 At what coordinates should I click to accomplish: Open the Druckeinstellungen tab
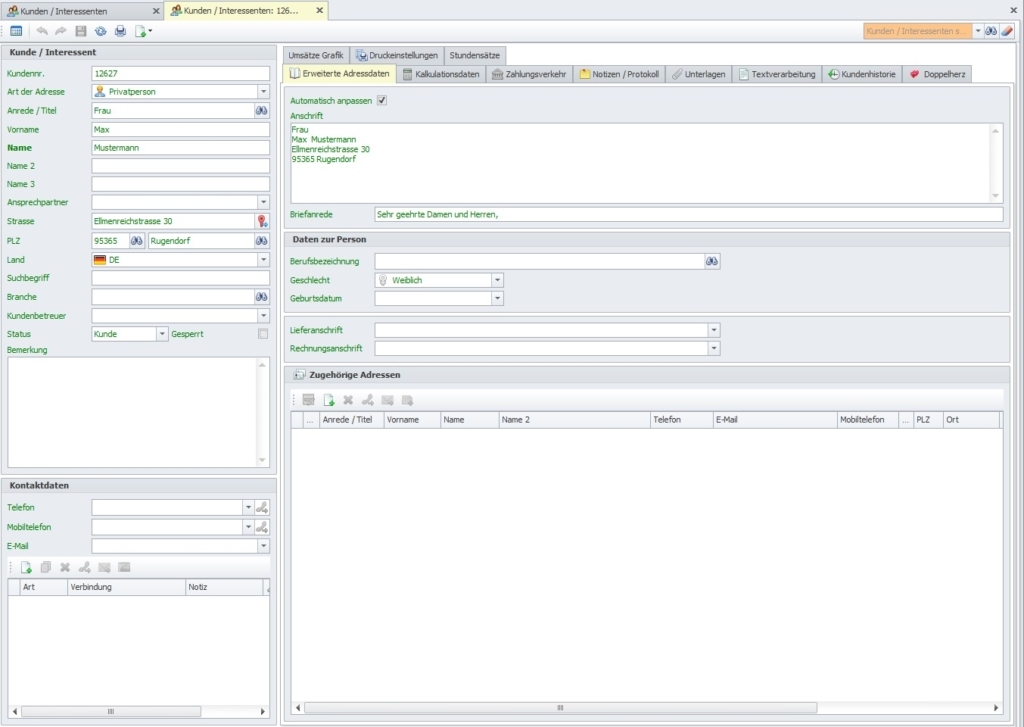coord(397,55)
